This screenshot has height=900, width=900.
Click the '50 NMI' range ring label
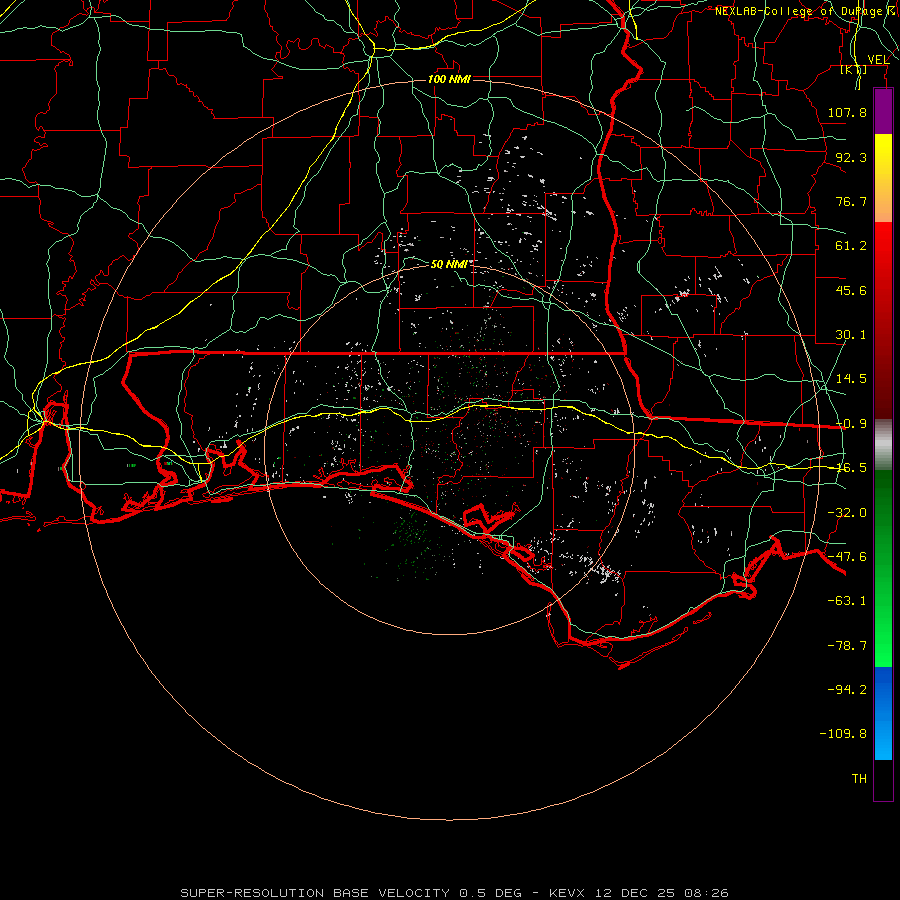(449, 264)
